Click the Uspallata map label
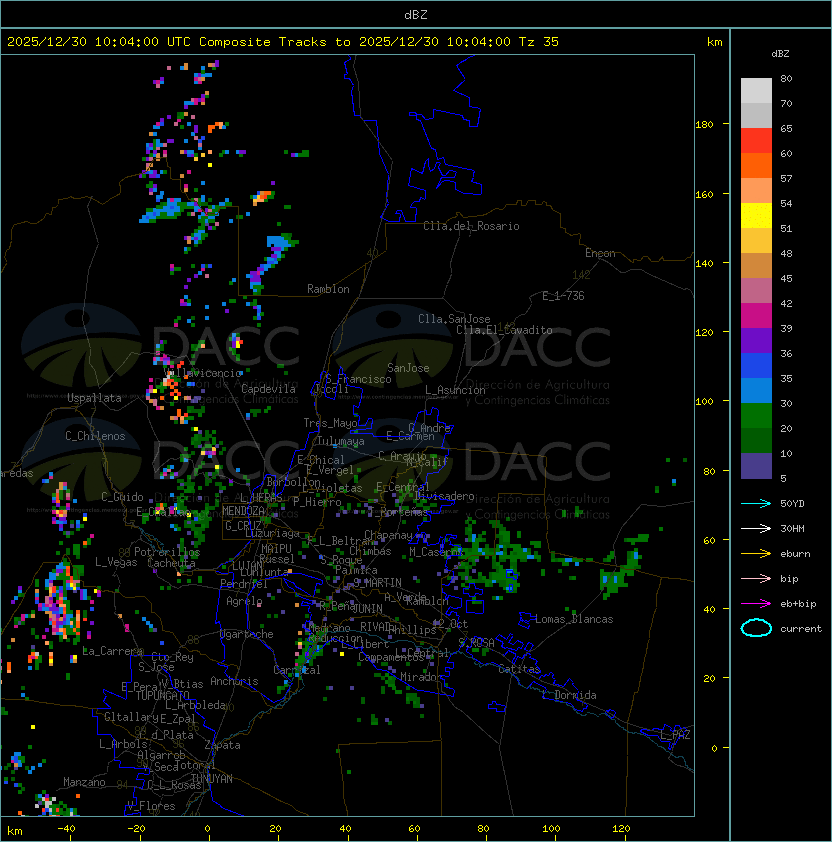Image resolution: width=832 pixels, height=842 pixels. pos(94,398)
